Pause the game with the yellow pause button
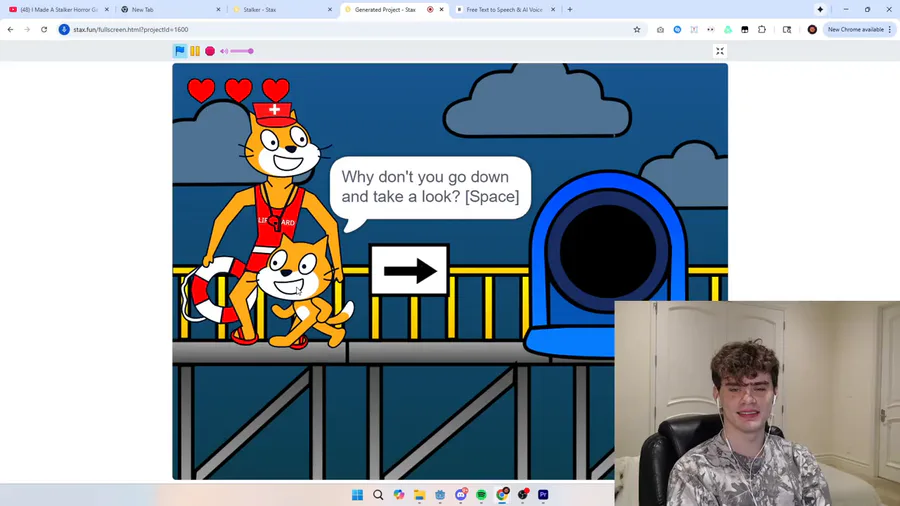 tap(195, 51)
